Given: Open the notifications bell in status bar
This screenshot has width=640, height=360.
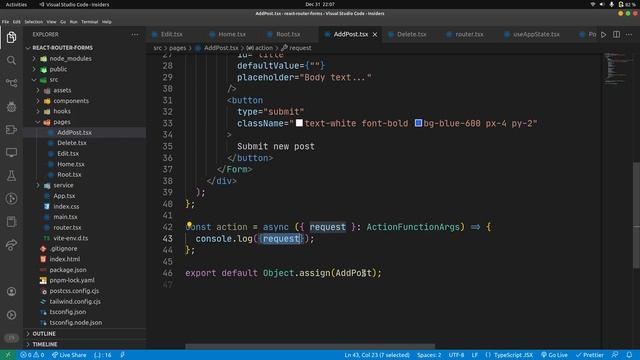Looking at the screenshot, I should coord(629,355).
